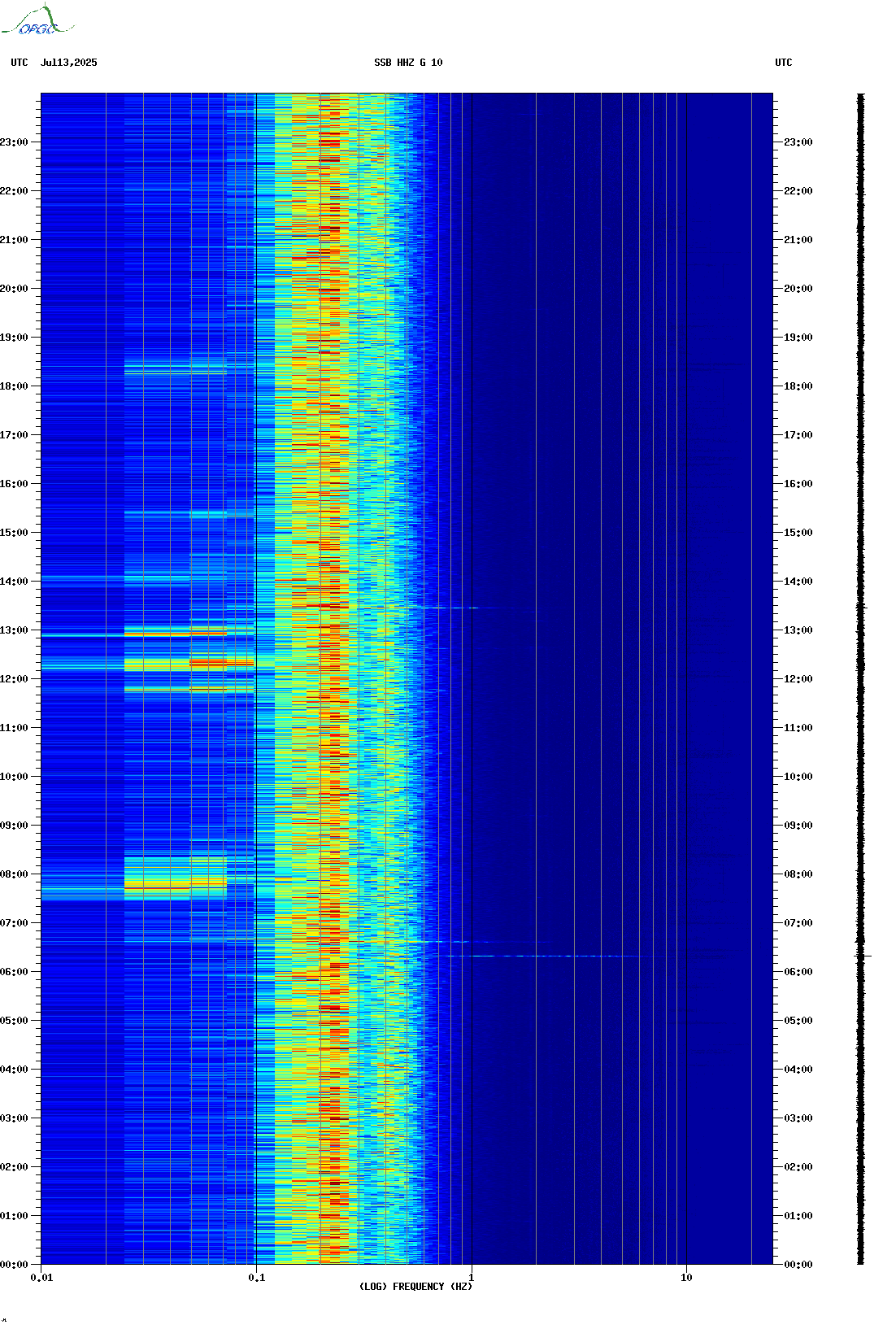Click the 10 Hz frequency tick label
Screen dimensions: 896x1329
[686, 1278]
